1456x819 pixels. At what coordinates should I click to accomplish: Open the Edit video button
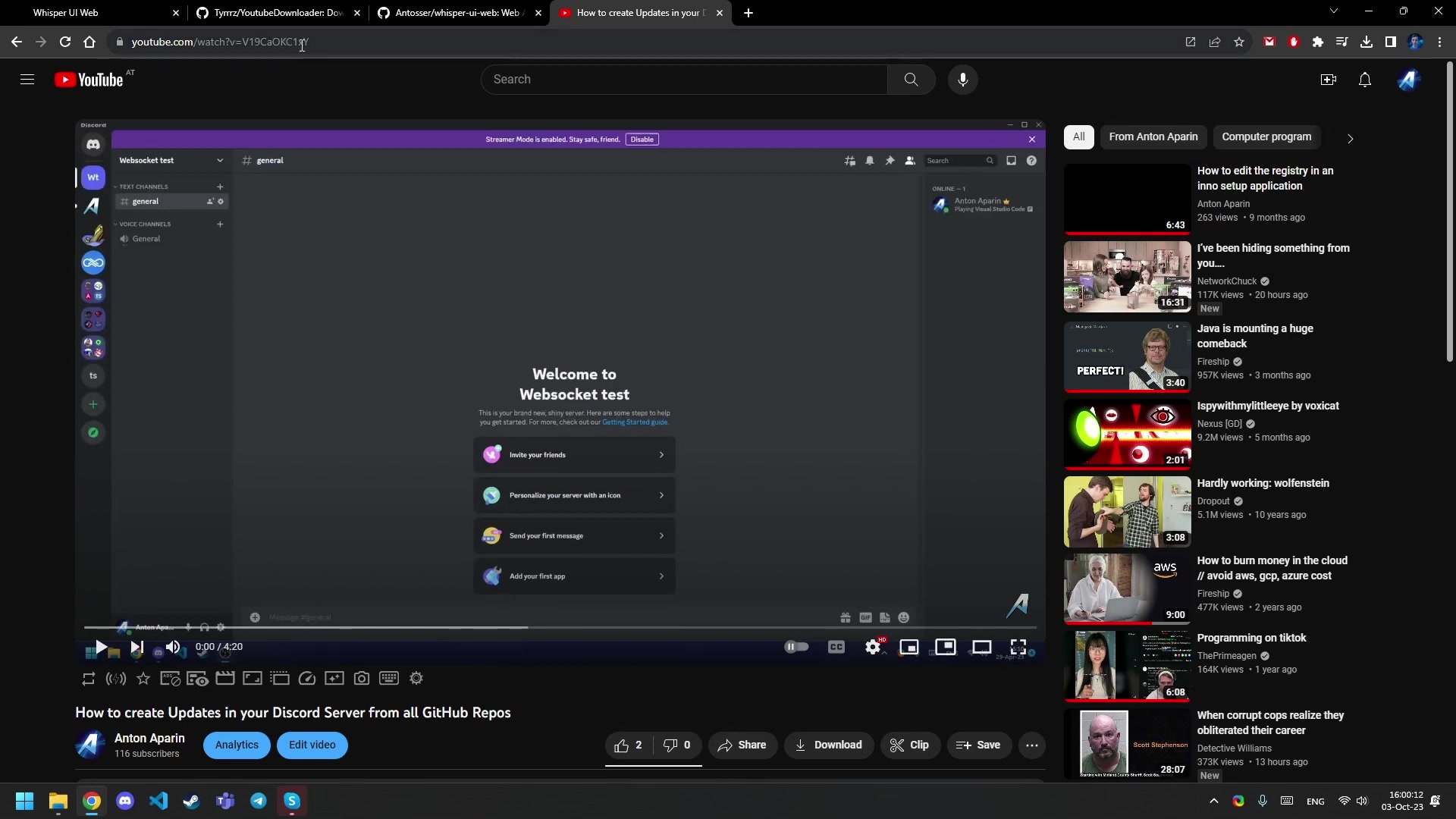[312, 745]
